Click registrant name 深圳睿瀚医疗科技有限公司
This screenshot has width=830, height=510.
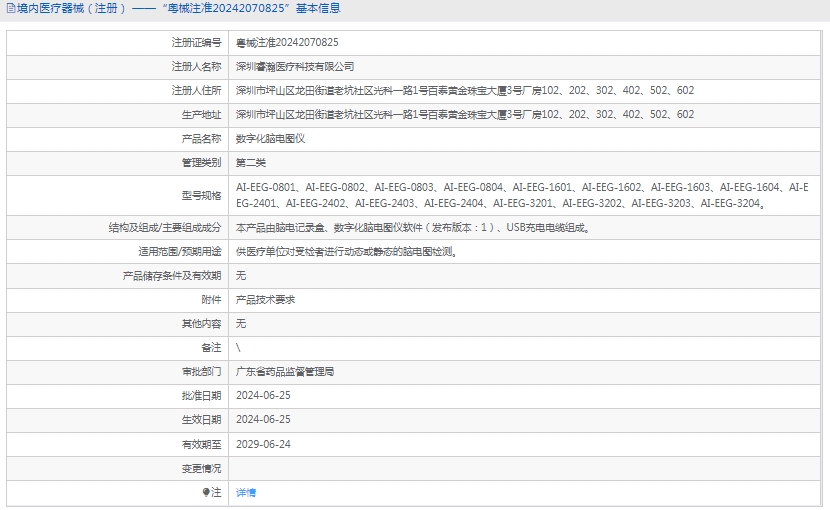pyautogui.click(x=295, y=67)
